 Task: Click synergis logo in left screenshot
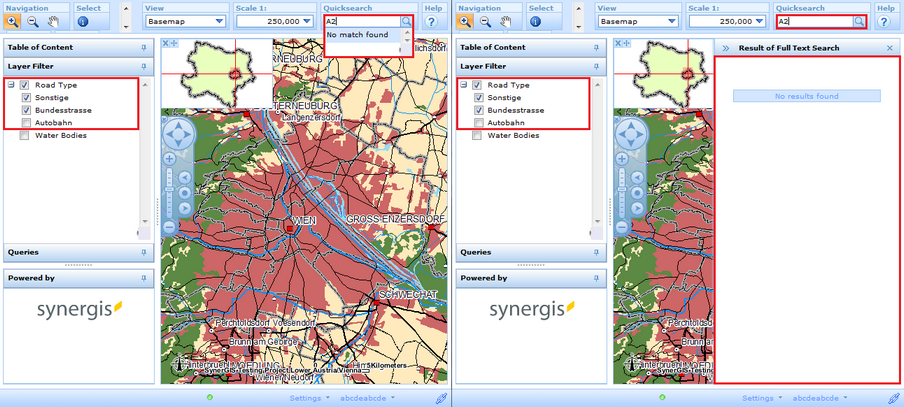[80, 308]
